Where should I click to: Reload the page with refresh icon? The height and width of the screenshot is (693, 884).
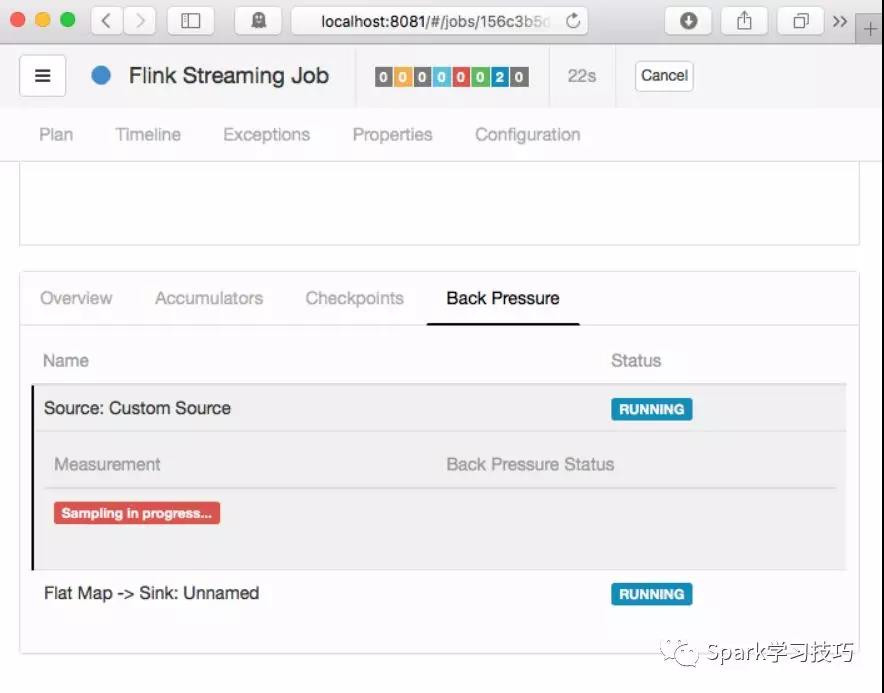[x=573, y=21]
